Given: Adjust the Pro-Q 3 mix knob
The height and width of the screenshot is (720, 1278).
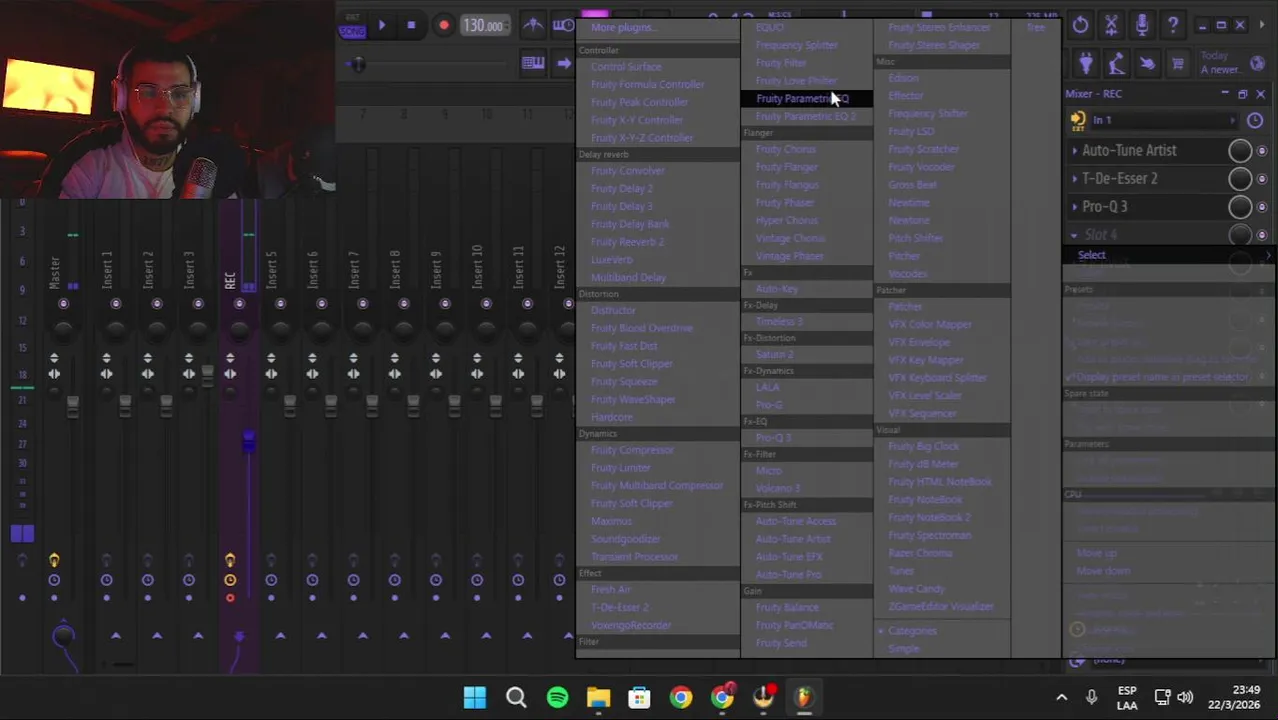Looking at the screenshot, I should point(1240,207).
